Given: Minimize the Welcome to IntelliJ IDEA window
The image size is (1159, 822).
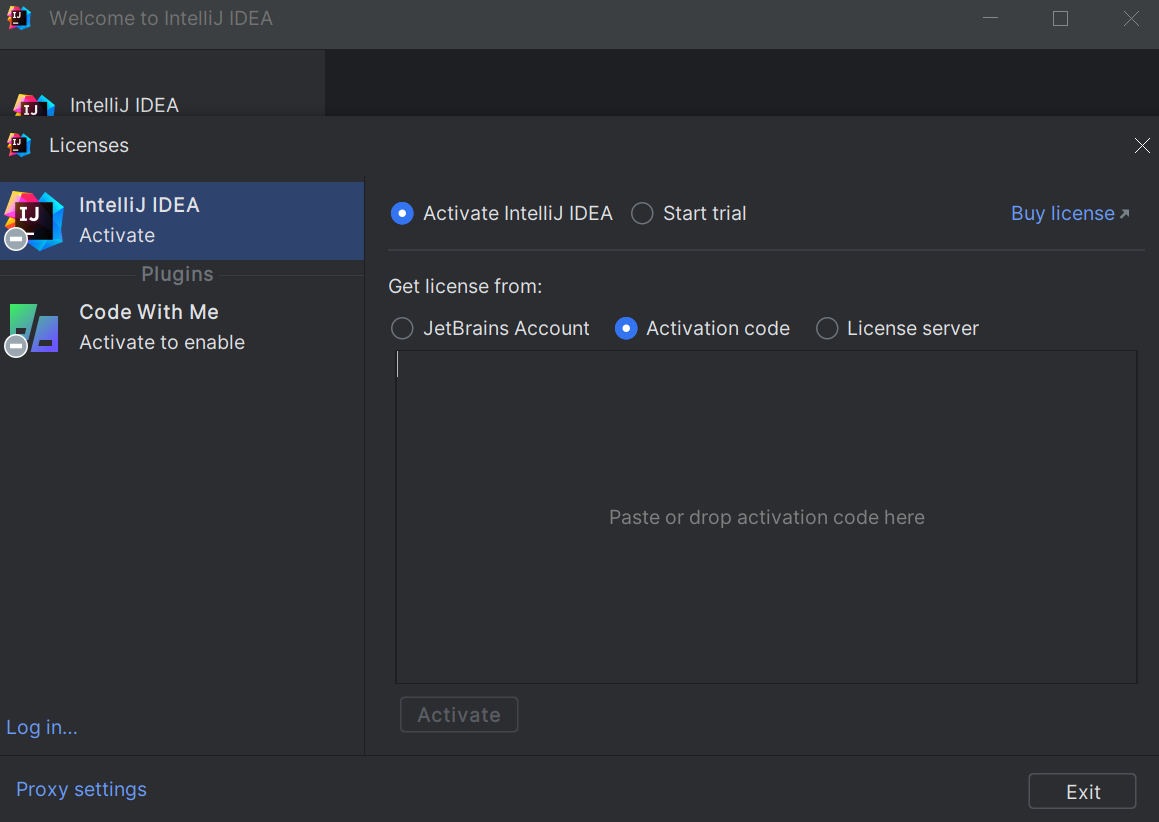Looking at the screenshot, I should click(x=990, y=18).
